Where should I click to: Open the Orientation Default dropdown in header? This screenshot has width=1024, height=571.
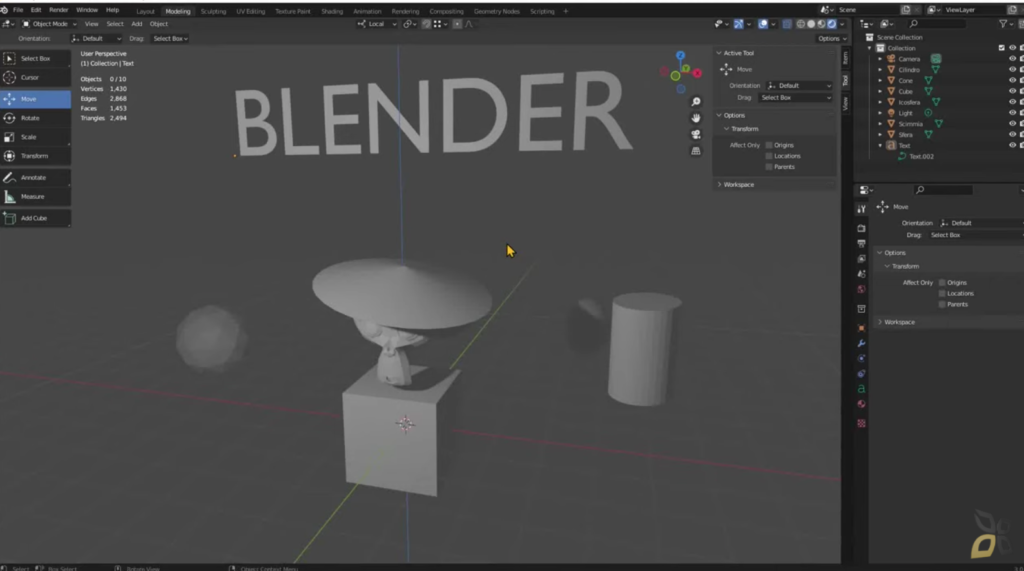tap(96, 39)
